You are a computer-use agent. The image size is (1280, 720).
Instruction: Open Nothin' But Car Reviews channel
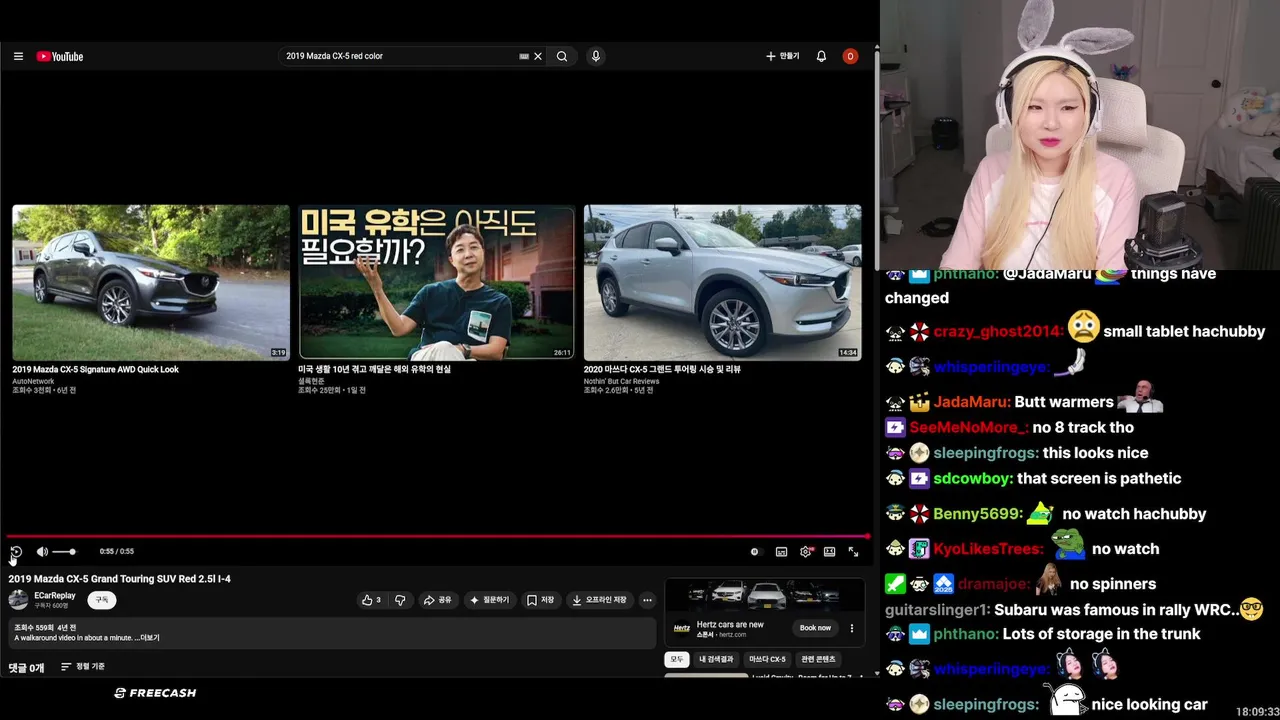(x=622, y=381)
